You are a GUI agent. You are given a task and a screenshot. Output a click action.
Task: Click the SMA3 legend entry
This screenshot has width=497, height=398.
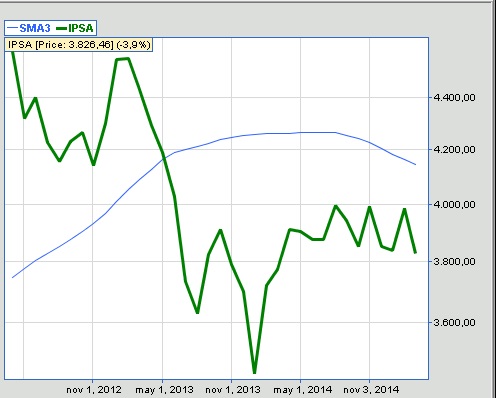pos(29,28)
